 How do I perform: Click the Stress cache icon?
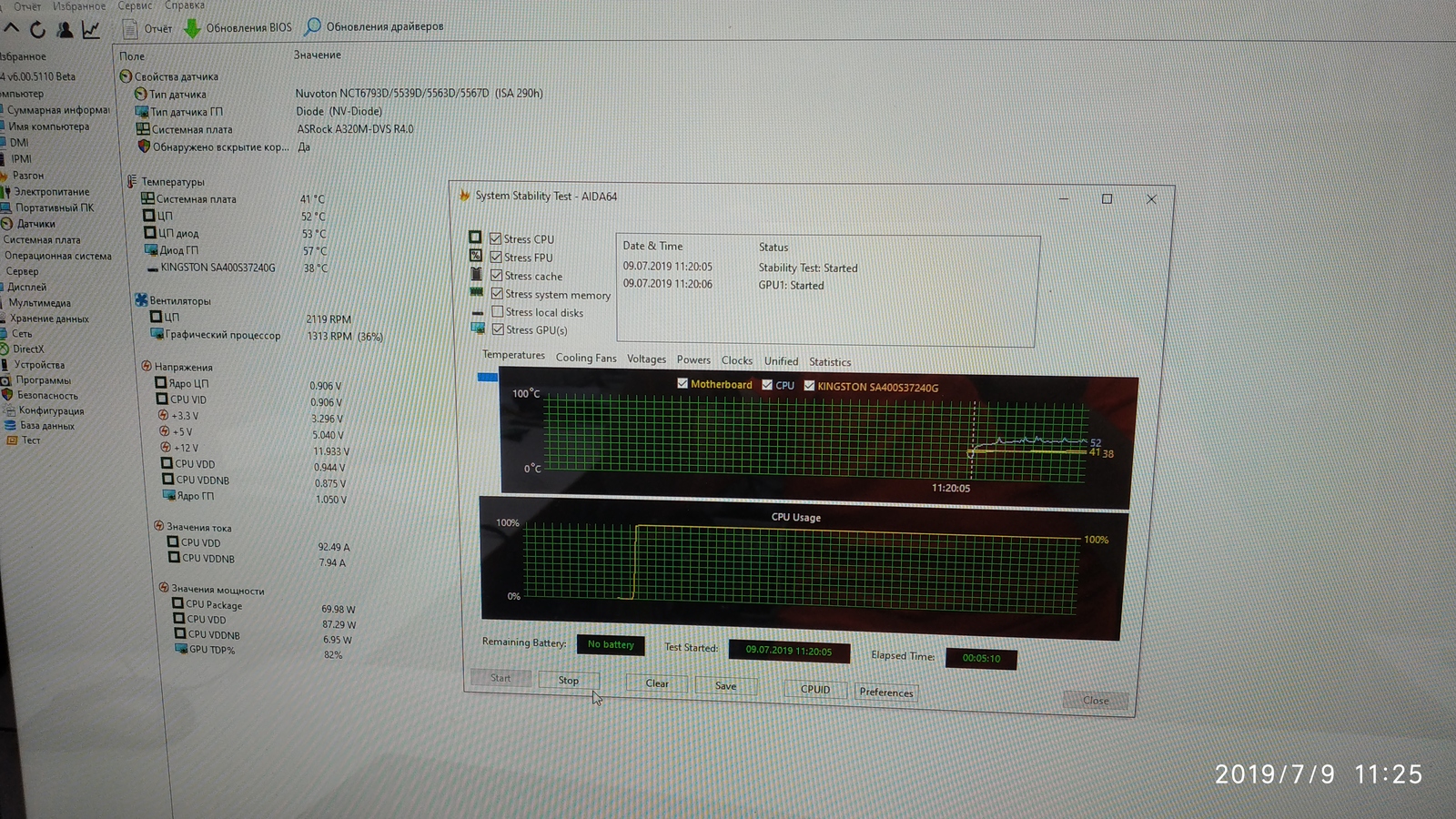[x=476, y=274]
